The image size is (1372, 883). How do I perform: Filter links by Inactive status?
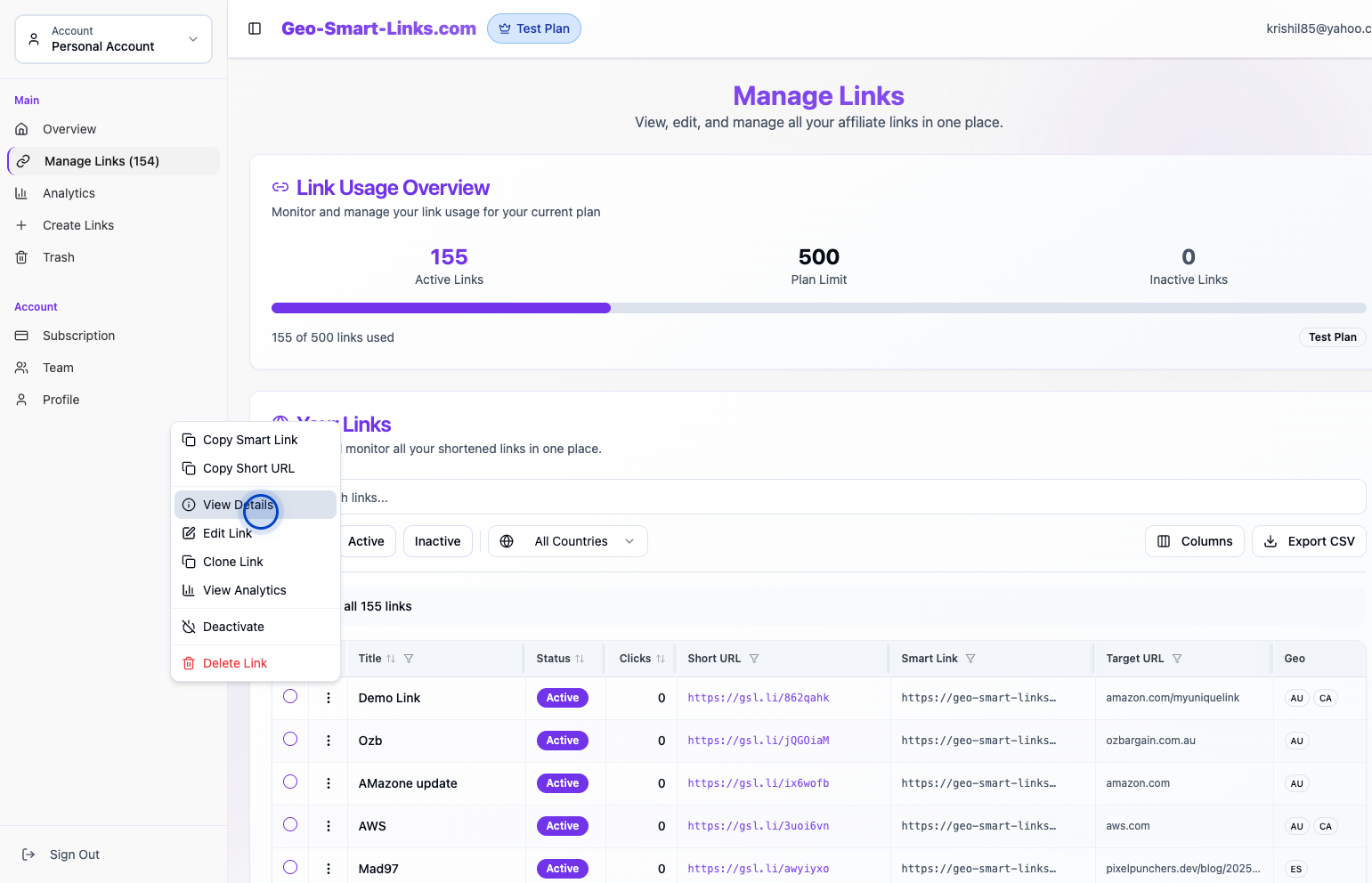pos(437,541)
